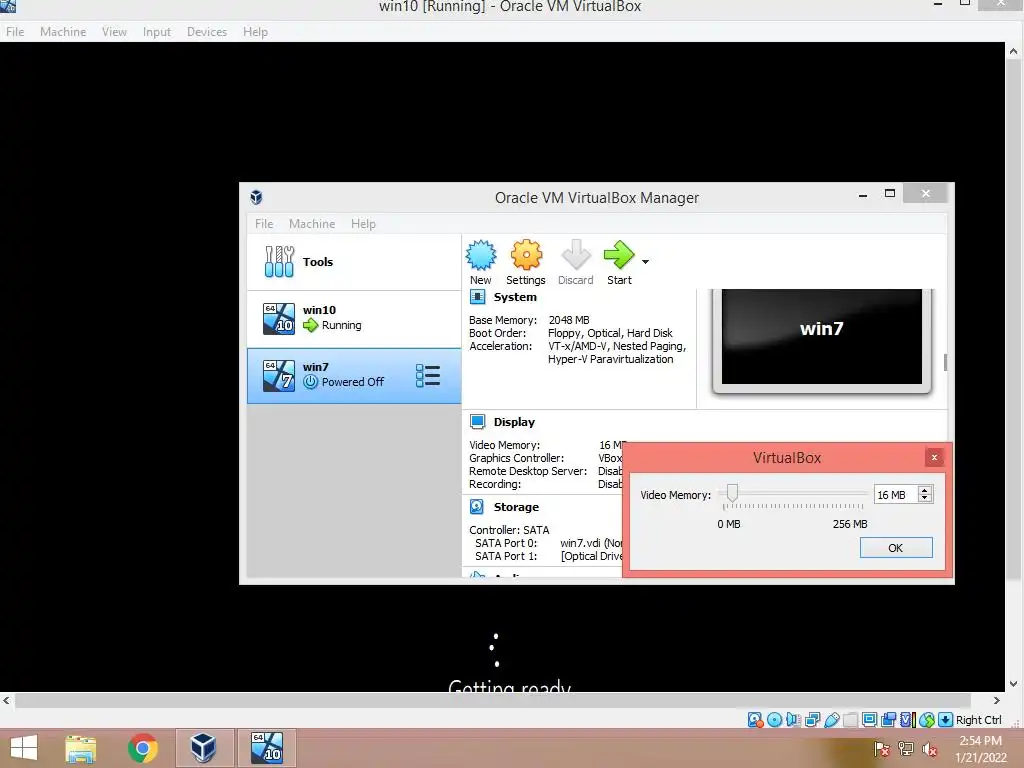Start win7 with the green arrow
This screenshot has height=768, width=1024.
tap(618, 255)
